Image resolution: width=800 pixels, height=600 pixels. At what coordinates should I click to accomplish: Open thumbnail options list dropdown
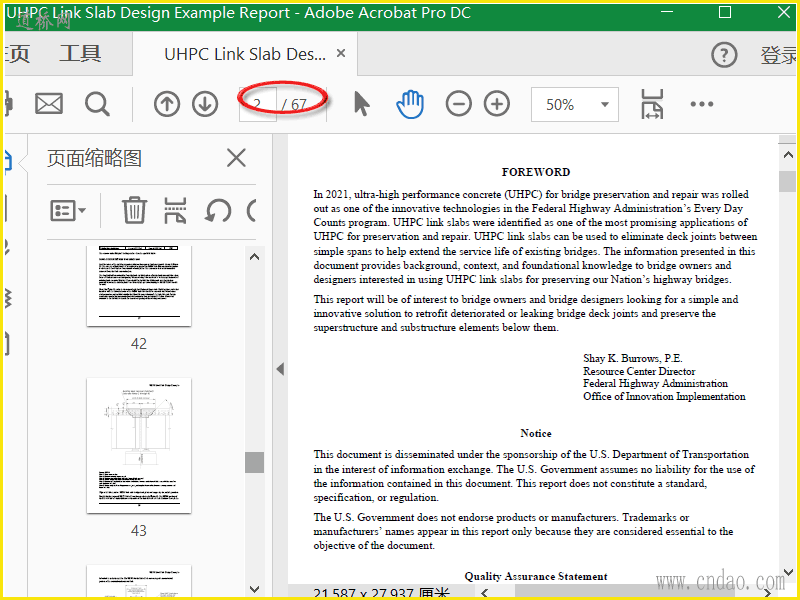coord(68,210)
